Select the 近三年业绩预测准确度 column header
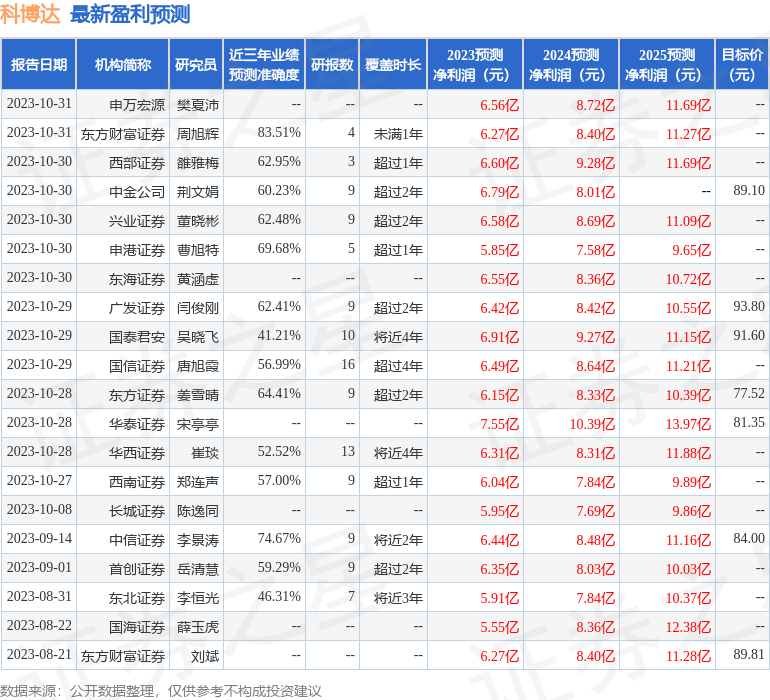The width and height of the screenshot is (770, 700). [264, 64]
